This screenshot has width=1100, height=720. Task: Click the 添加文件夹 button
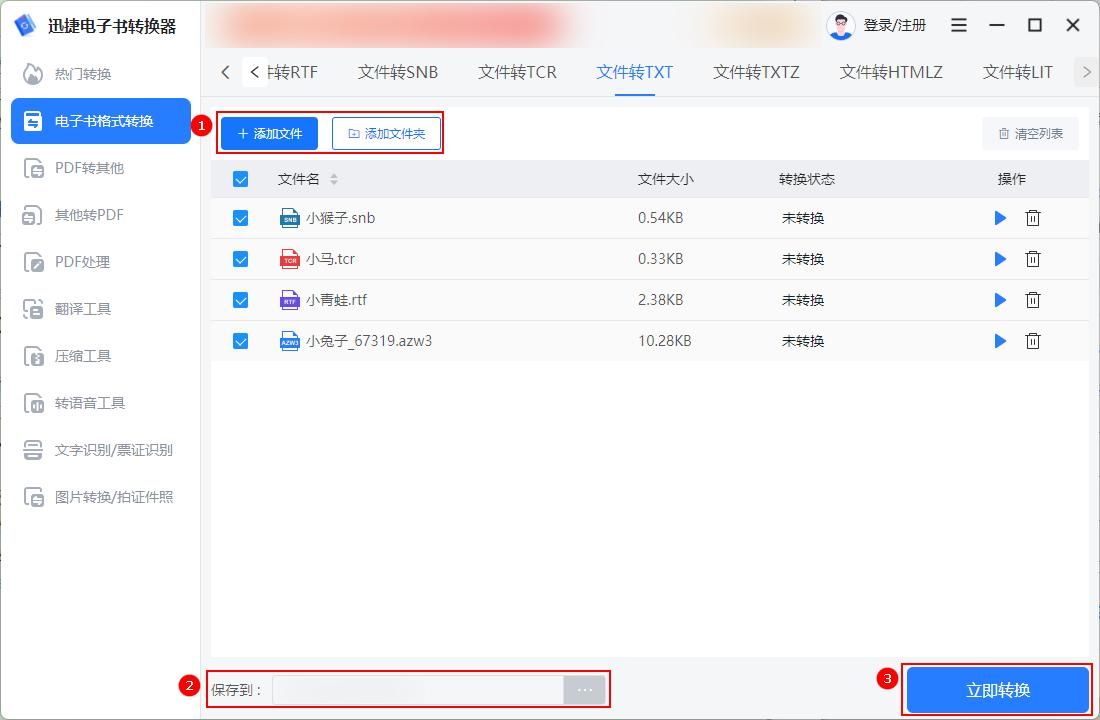pos(387,133)
